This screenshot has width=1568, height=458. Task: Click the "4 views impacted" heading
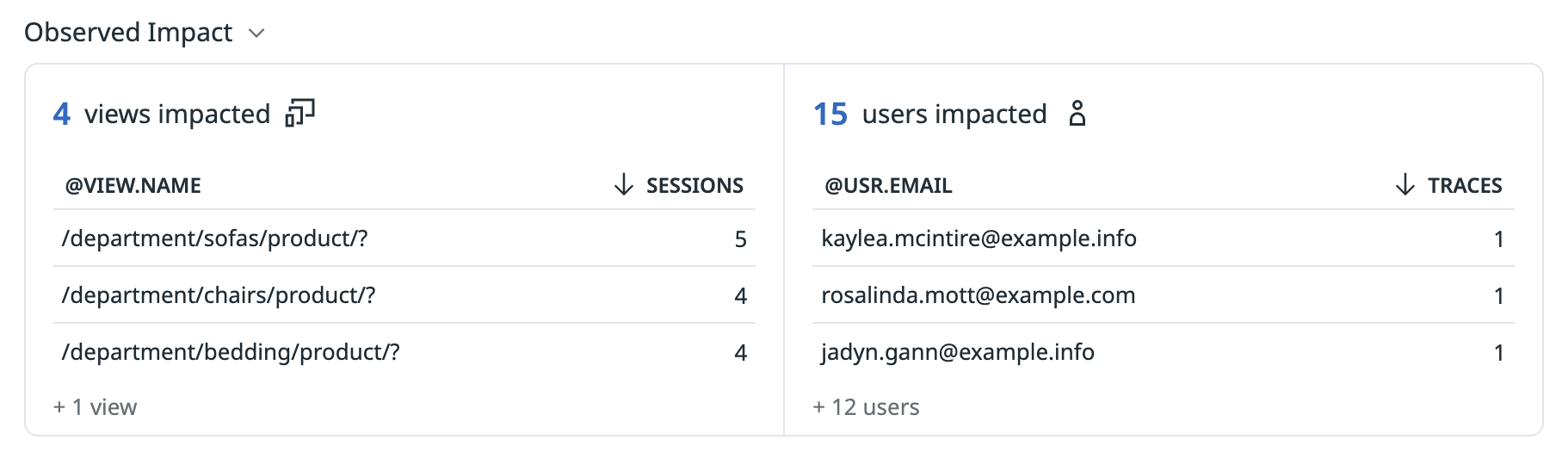point(162,114)
